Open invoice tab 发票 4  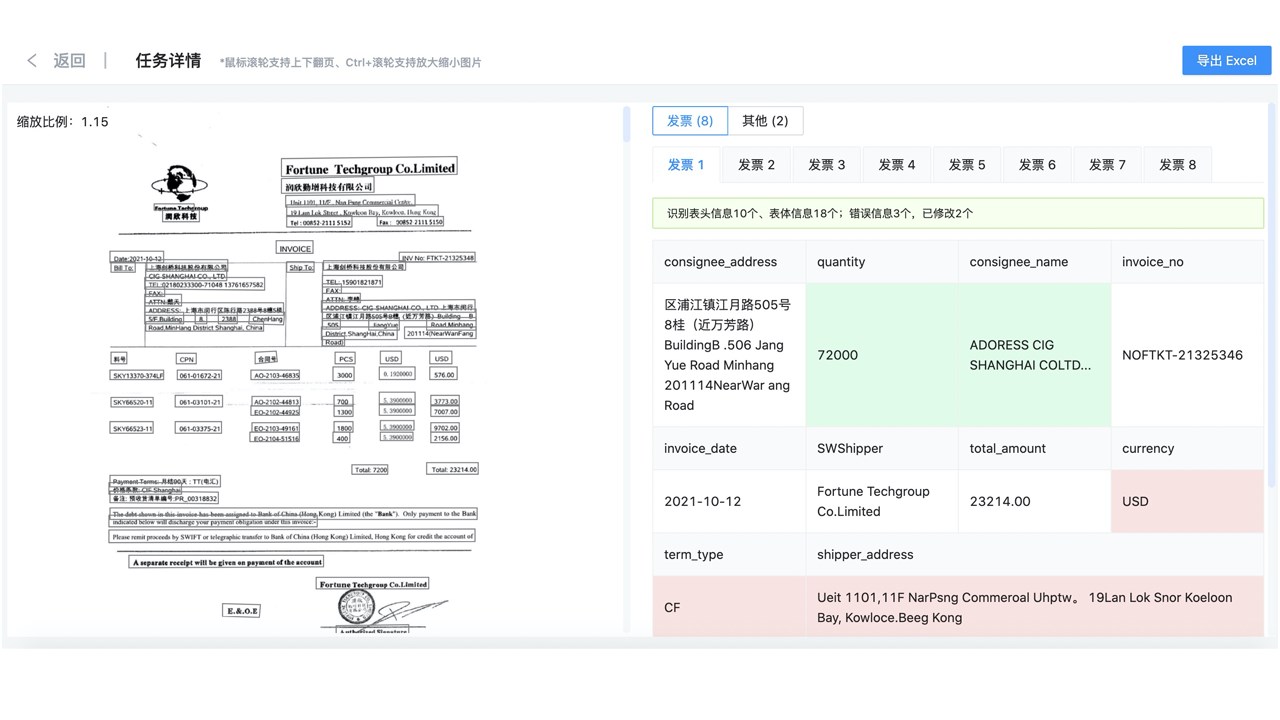coord(896,165)
